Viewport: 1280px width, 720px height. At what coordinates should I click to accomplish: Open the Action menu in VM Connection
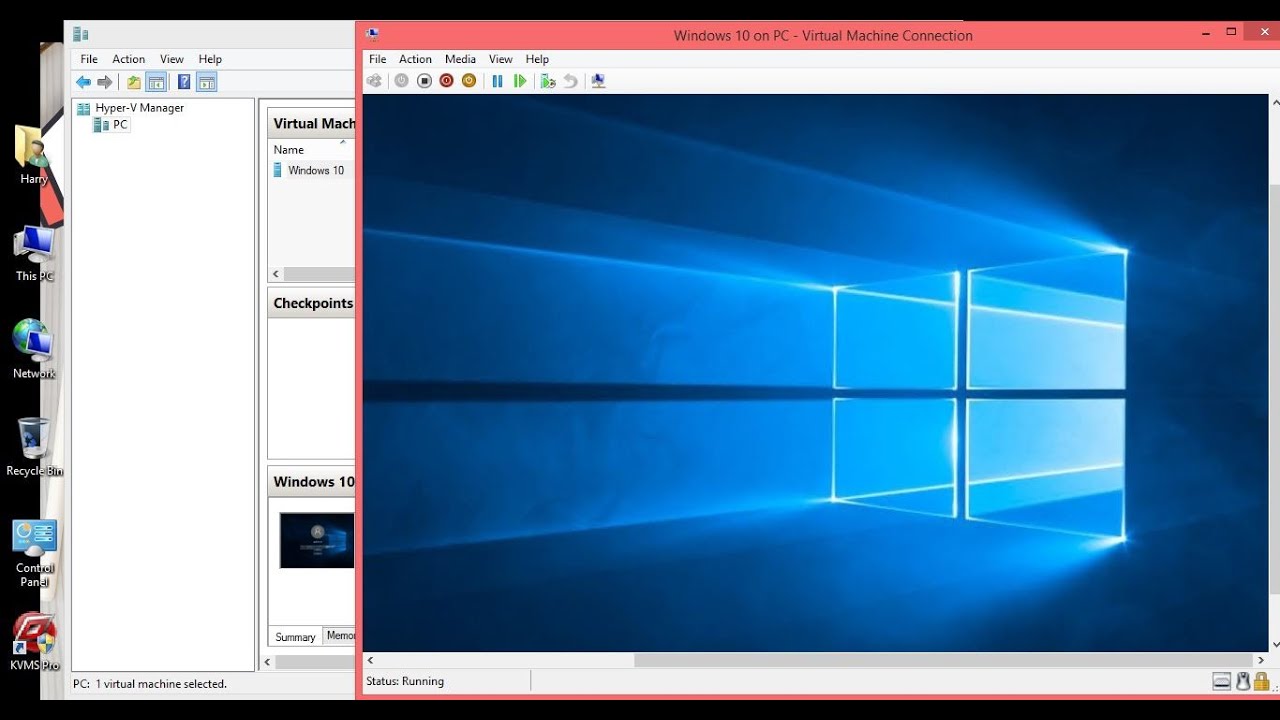click(x=415, y=59)
